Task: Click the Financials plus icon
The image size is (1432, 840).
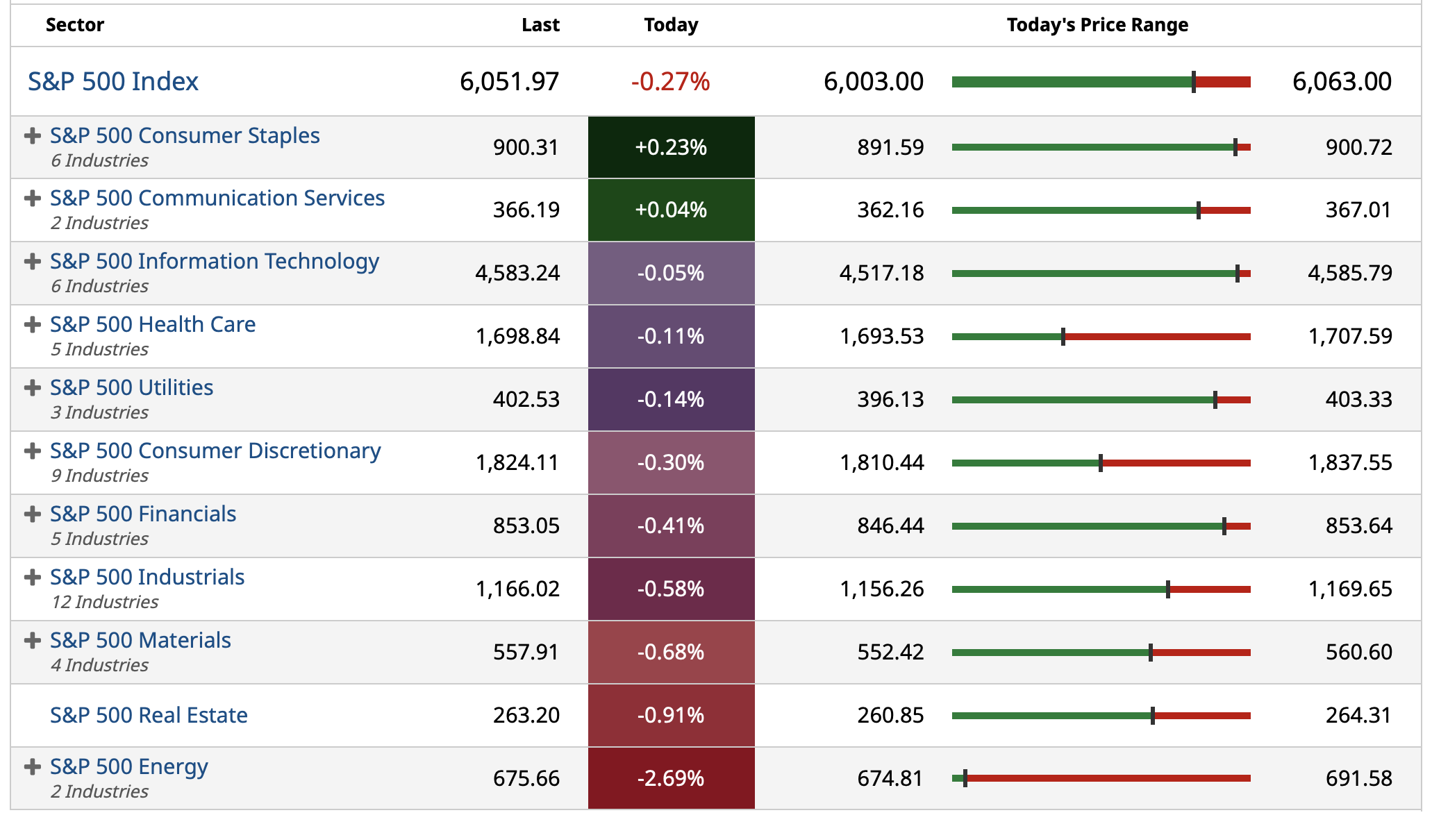Action: click(x=32, y=514)
